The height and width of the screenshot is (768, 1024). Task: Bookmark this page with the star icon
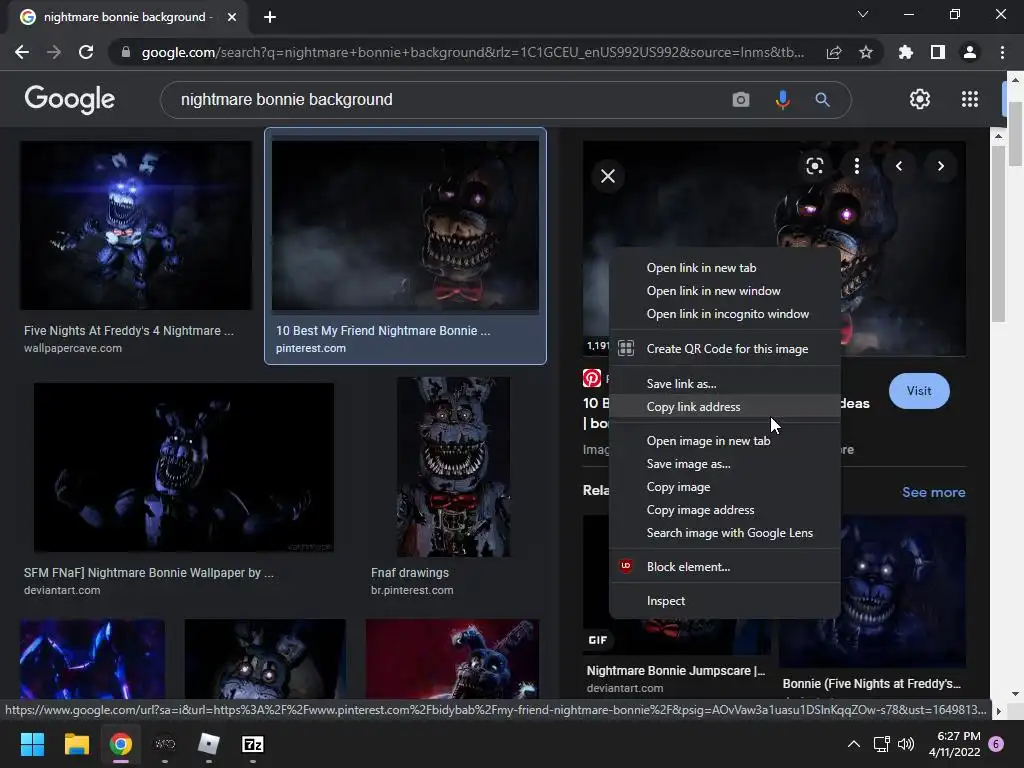pyautogui.click(x=866, y=52)
